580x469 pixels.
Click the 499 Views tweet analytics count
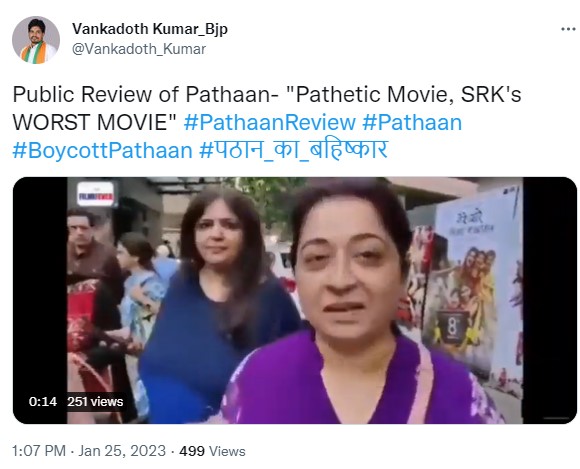tap(212, 451)
